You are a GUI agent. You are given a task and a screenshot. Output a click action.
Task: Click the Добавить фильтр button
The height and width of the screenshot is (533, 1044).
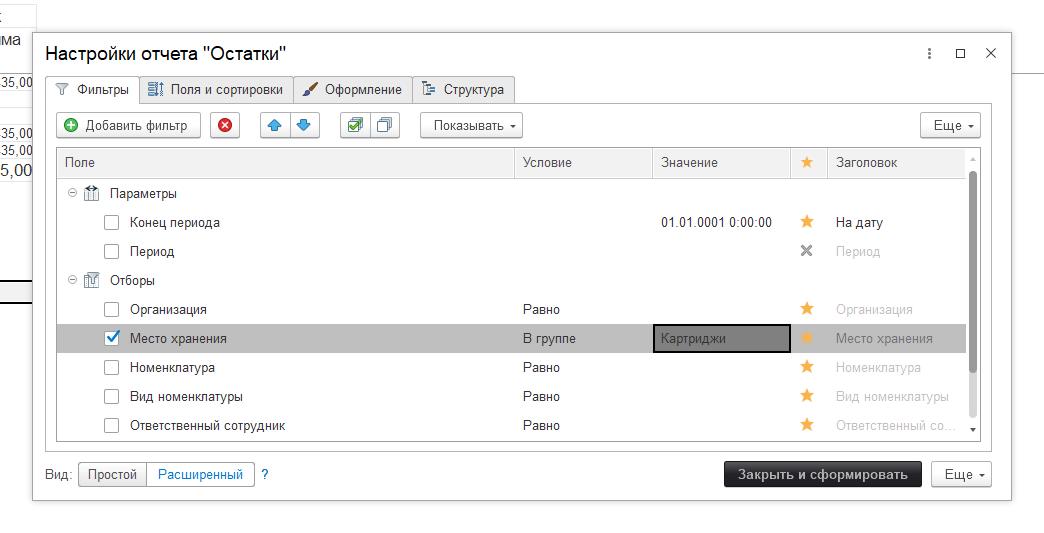128,125
